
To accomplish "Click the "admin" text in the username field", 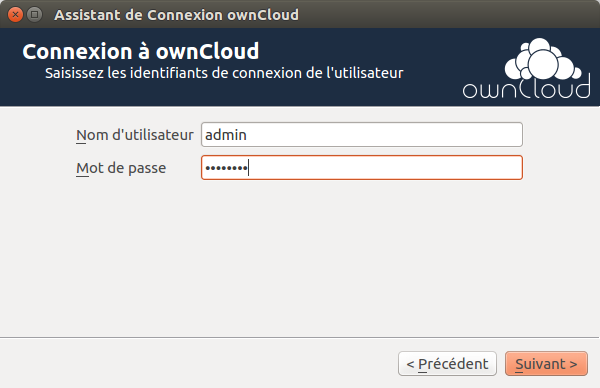I will coord(226,135).
